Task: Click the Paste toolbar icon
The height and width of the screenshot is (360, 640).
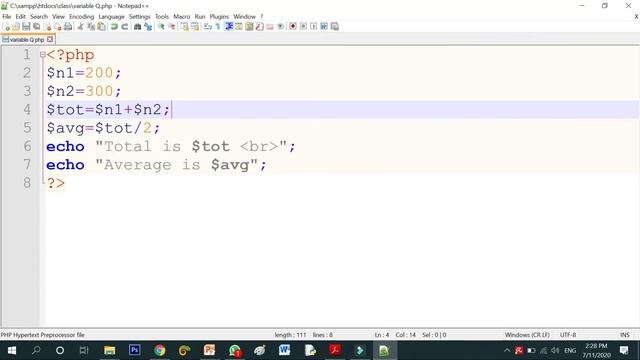Action: click(101, 27)
